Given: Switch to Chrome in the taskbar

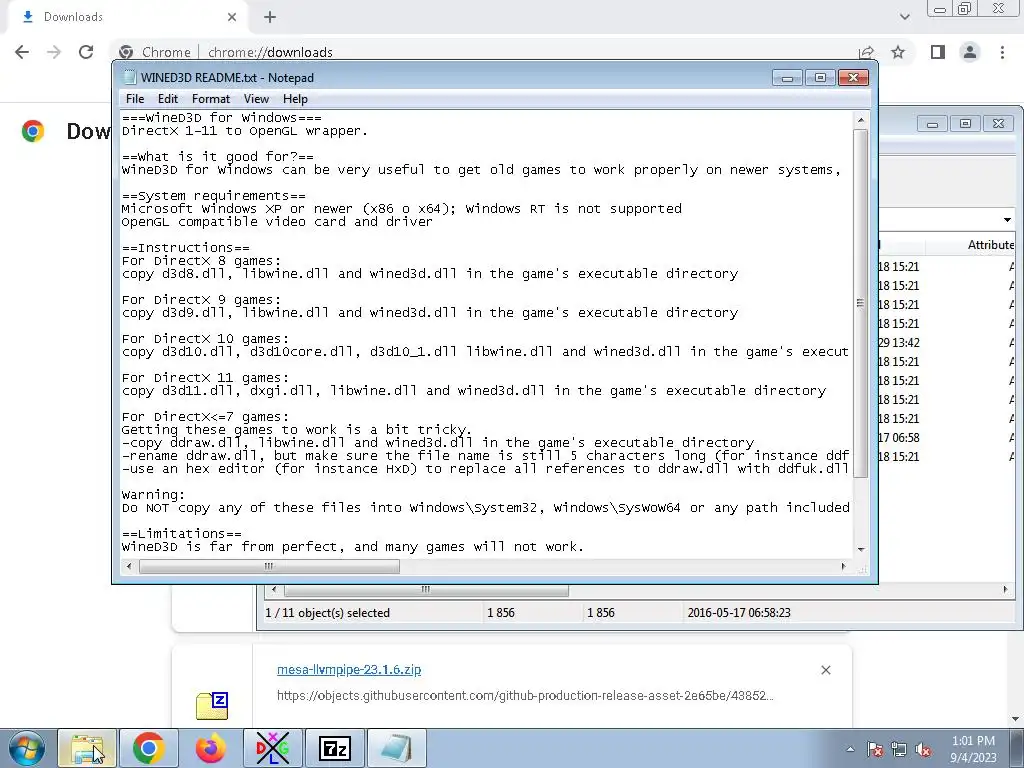Looking at the screenshot, I should click(148, 748).
